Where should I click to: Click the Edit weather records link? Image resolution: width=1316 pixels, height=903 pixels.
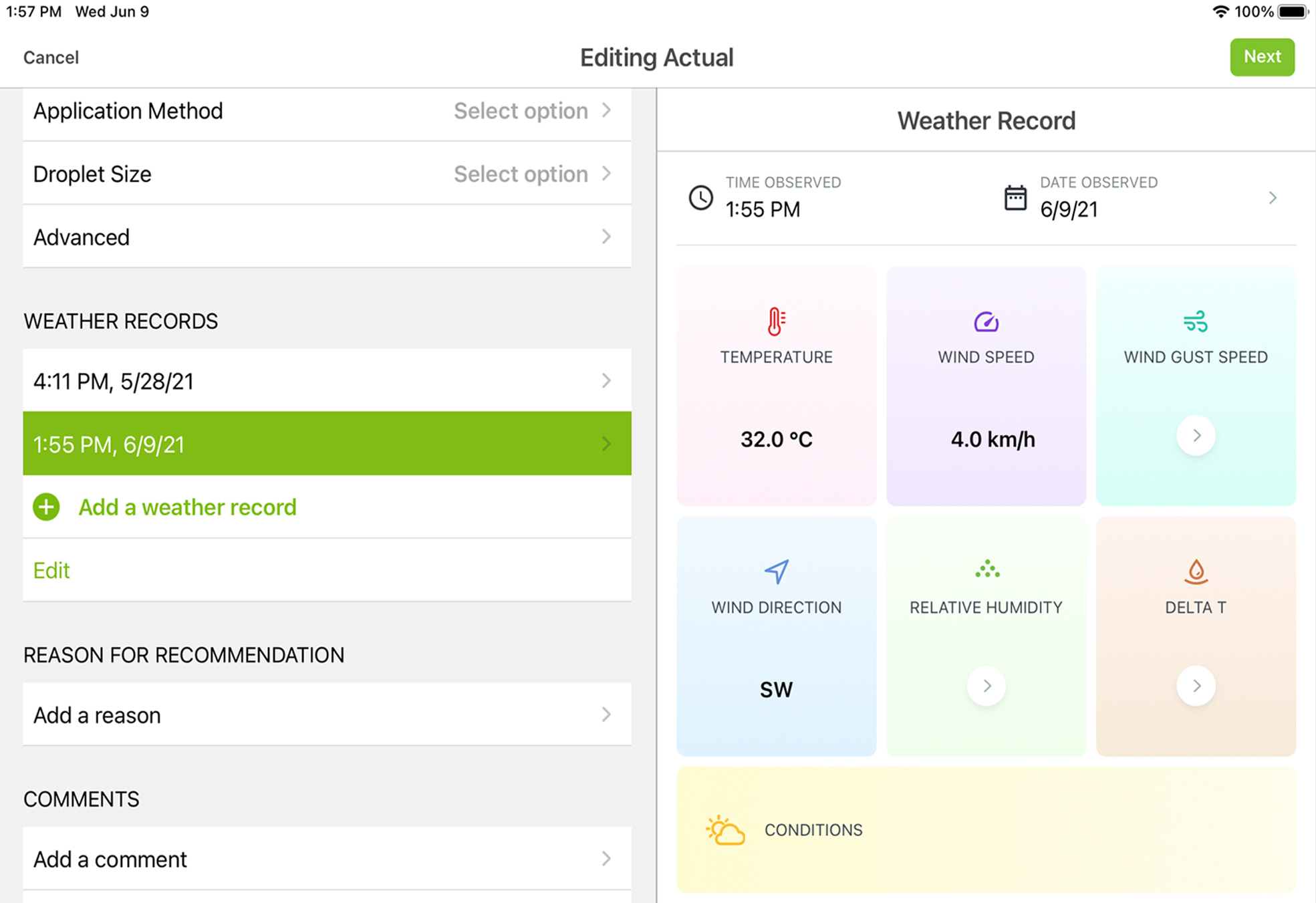(51, 570)
